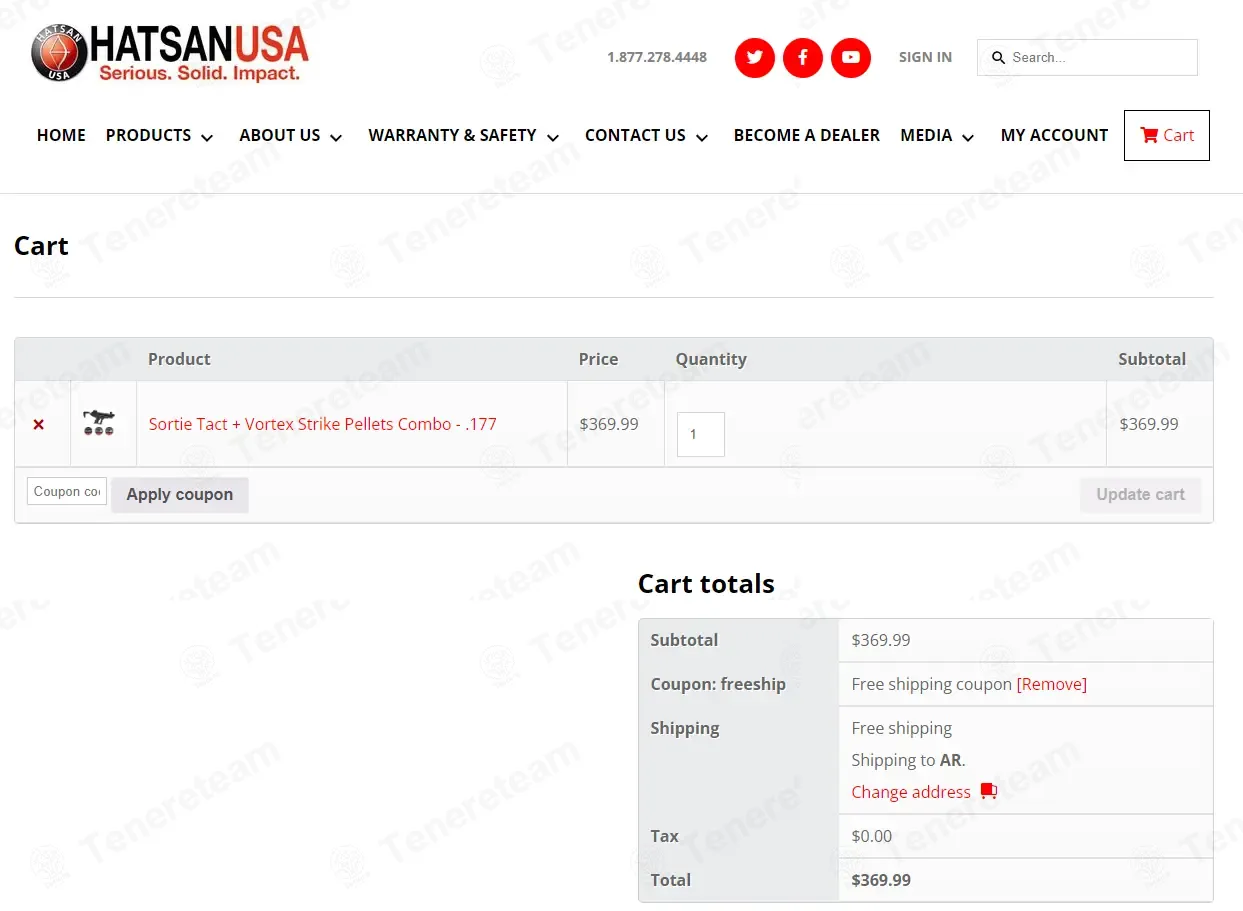Screen dimensions: 1243x911
Task: Click the Hatsan USA logo
Action: coord(170,53)
